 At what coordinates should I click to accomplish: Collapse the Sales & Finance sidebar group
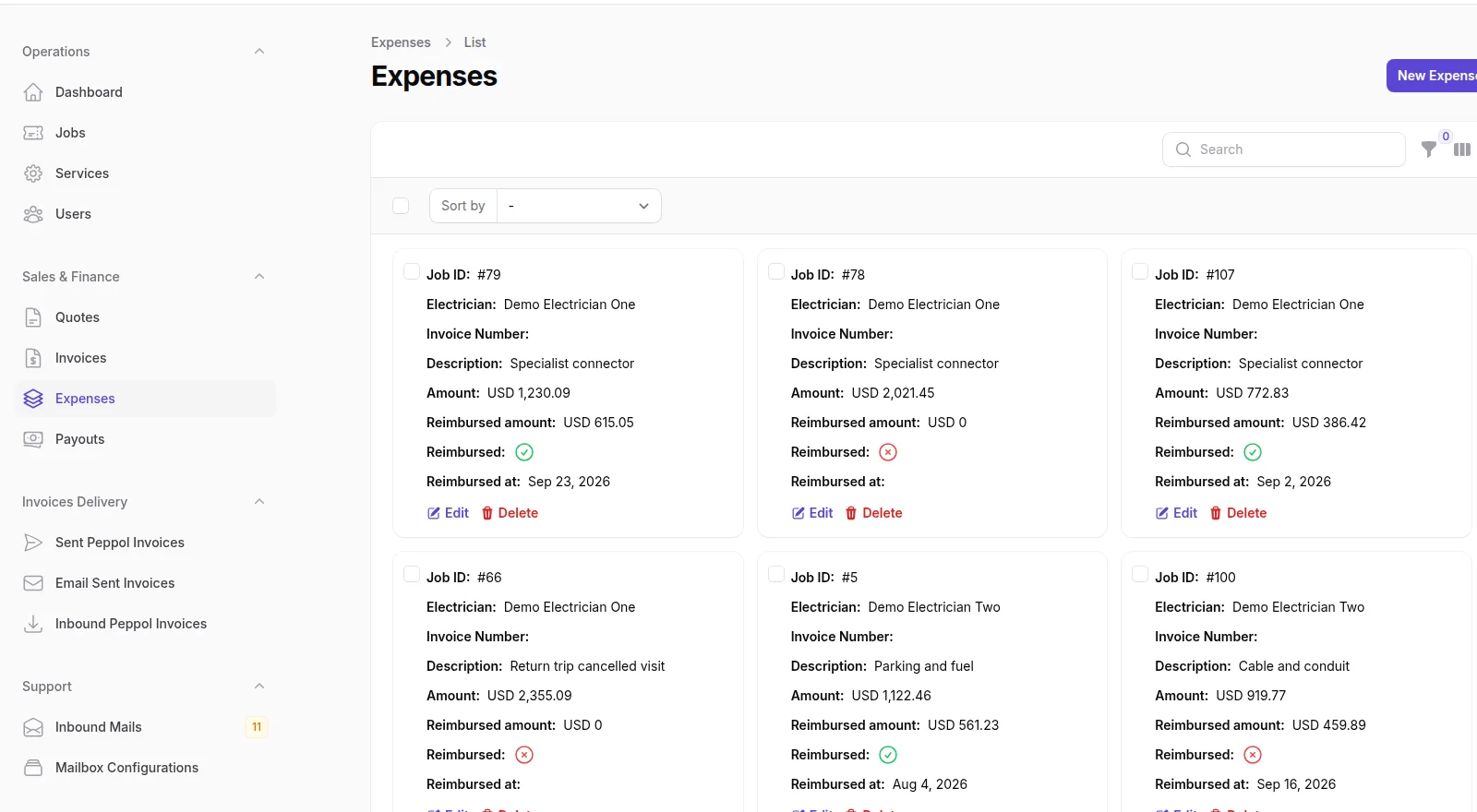(x=259, y=277)
